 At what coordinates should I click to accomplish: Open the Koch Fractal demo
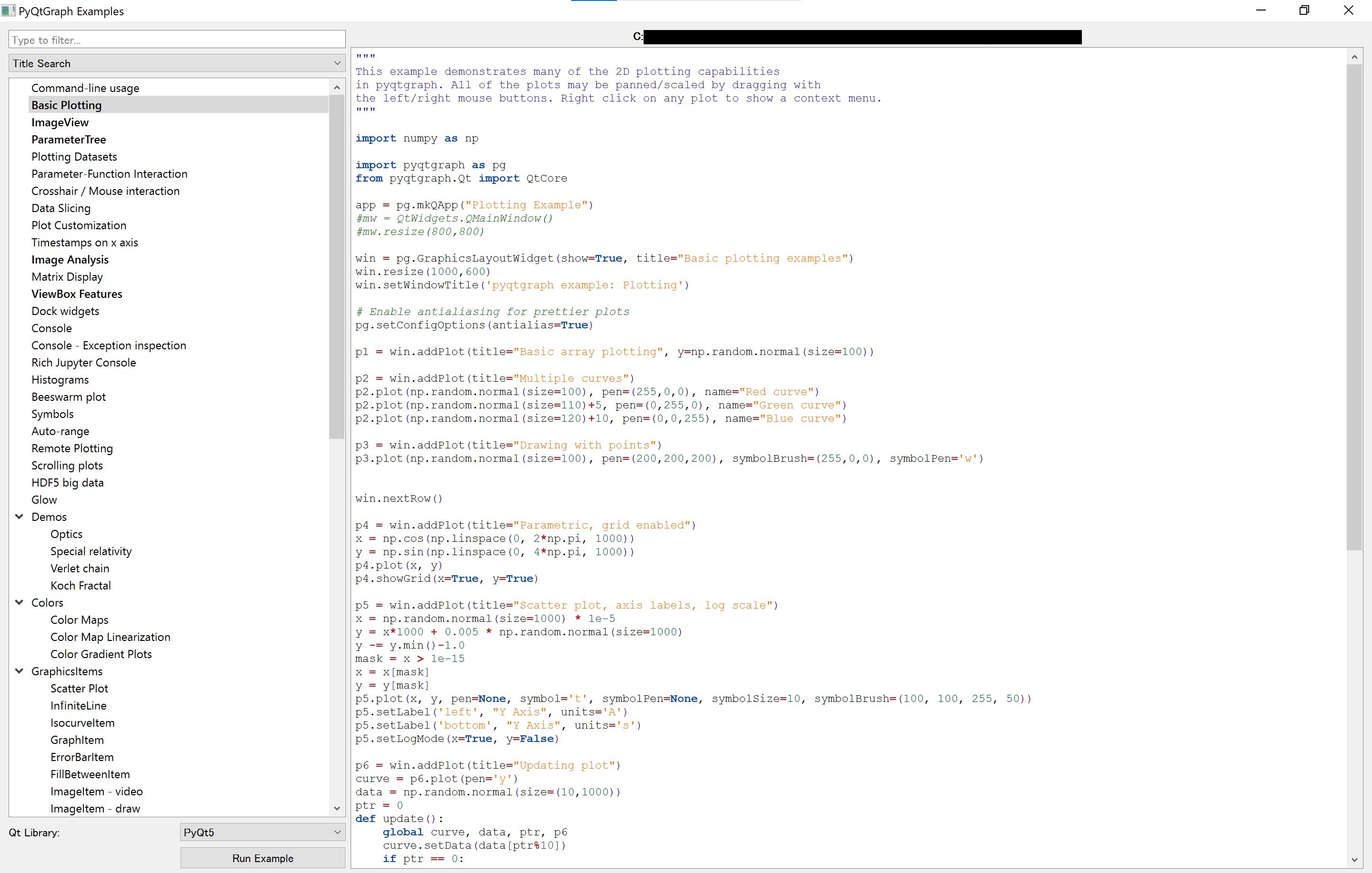(x=81, y=585)
